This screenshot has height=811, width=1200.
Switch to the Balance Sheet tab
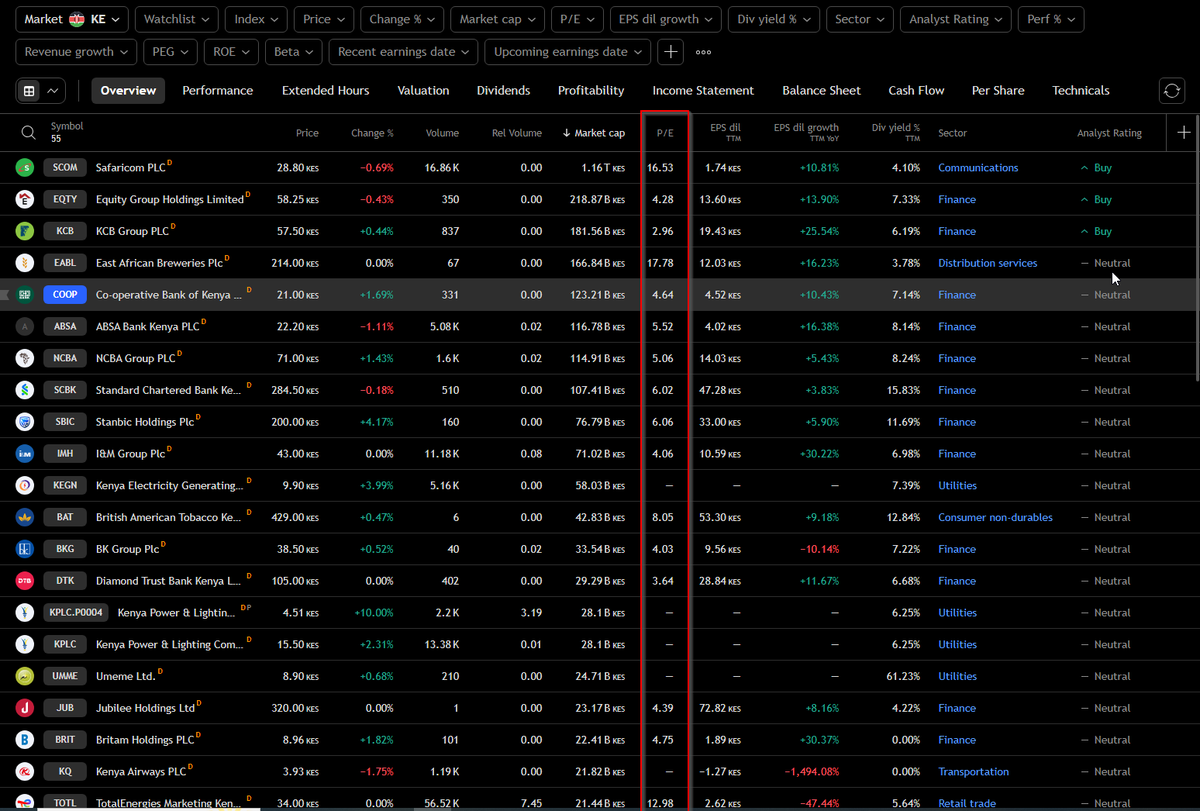click(x=821, y=91)
